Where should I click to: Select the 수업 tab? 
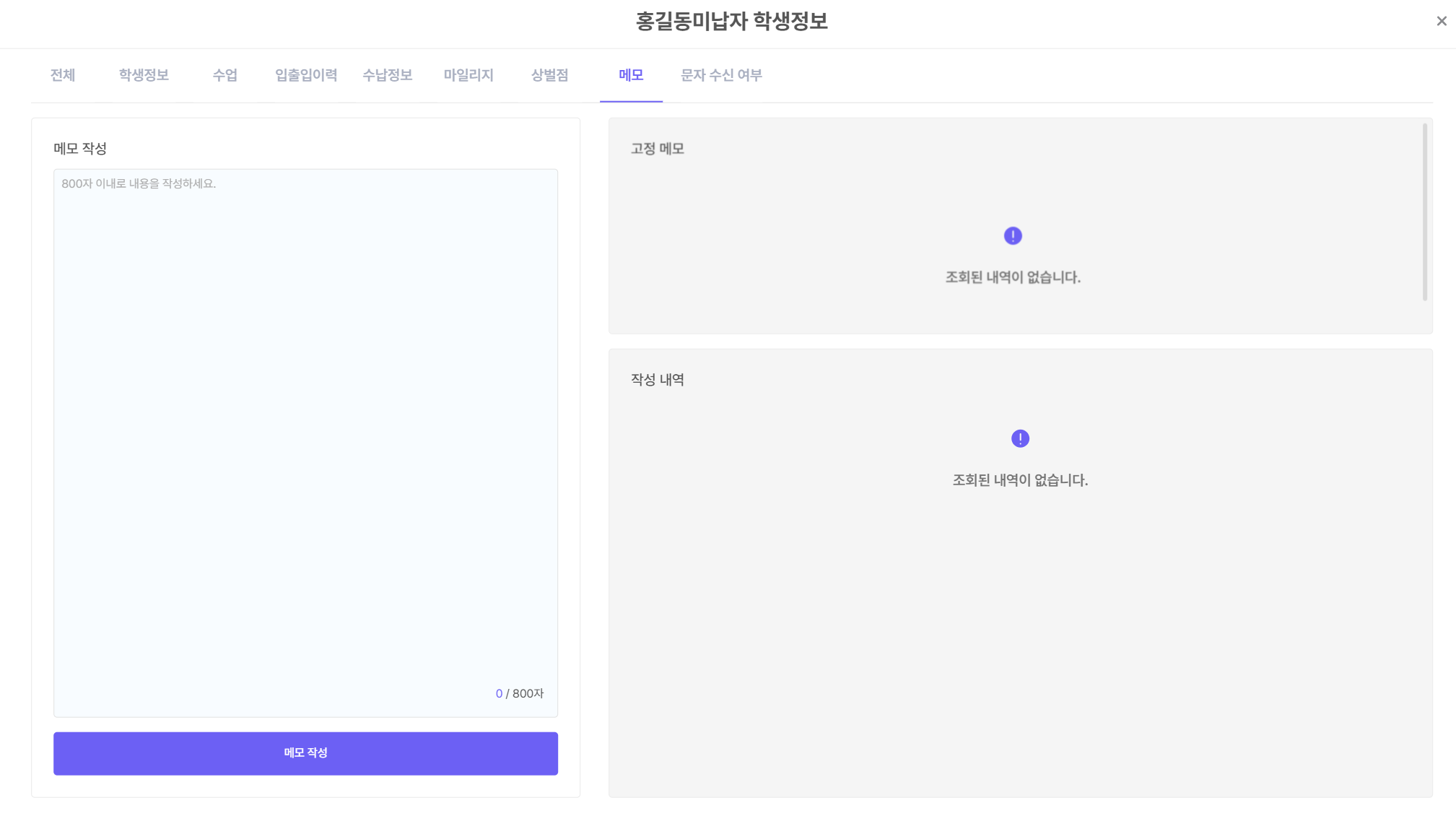[x=224, y=75]
